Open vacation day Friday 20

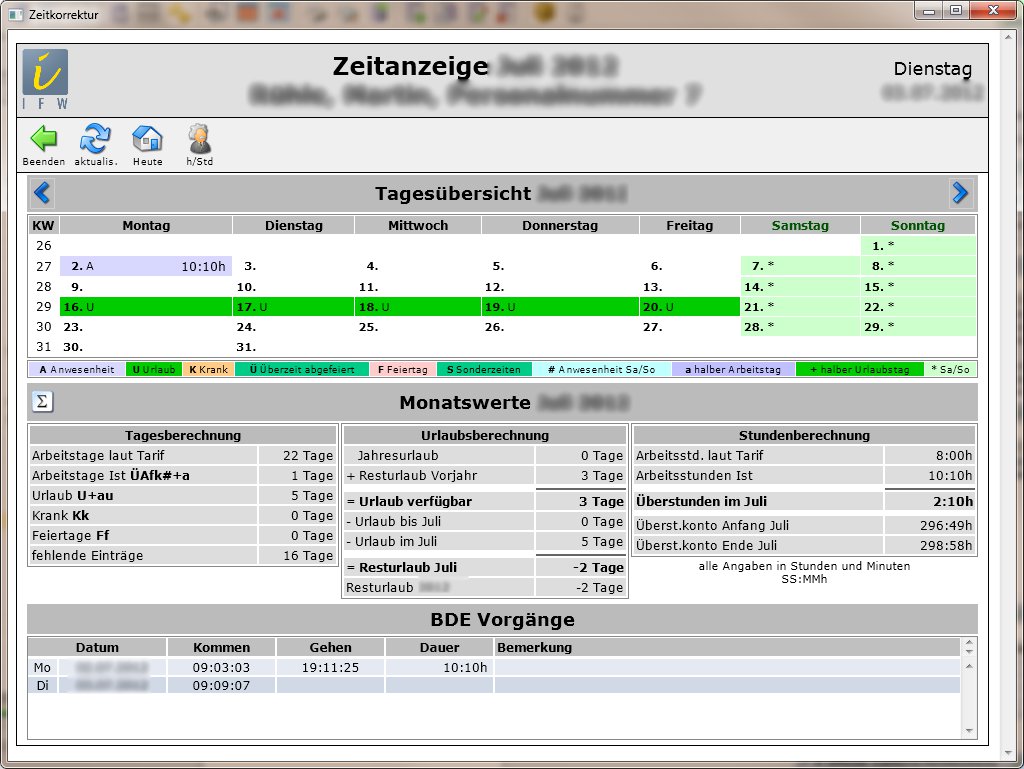(x=689, y=307)
